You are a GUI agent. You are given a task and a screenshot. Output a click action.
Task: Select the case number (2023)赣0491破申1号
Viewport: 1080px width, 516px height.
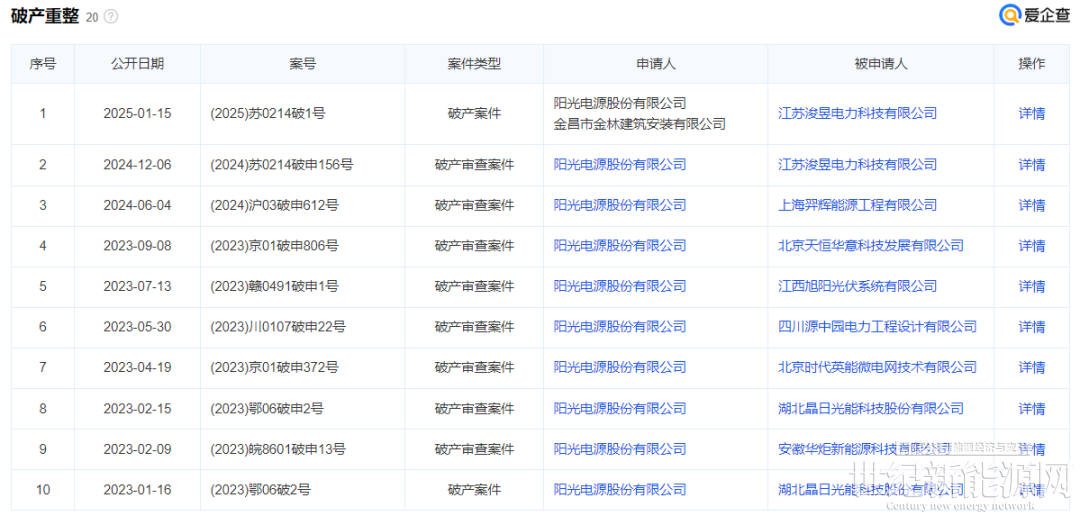274,286
